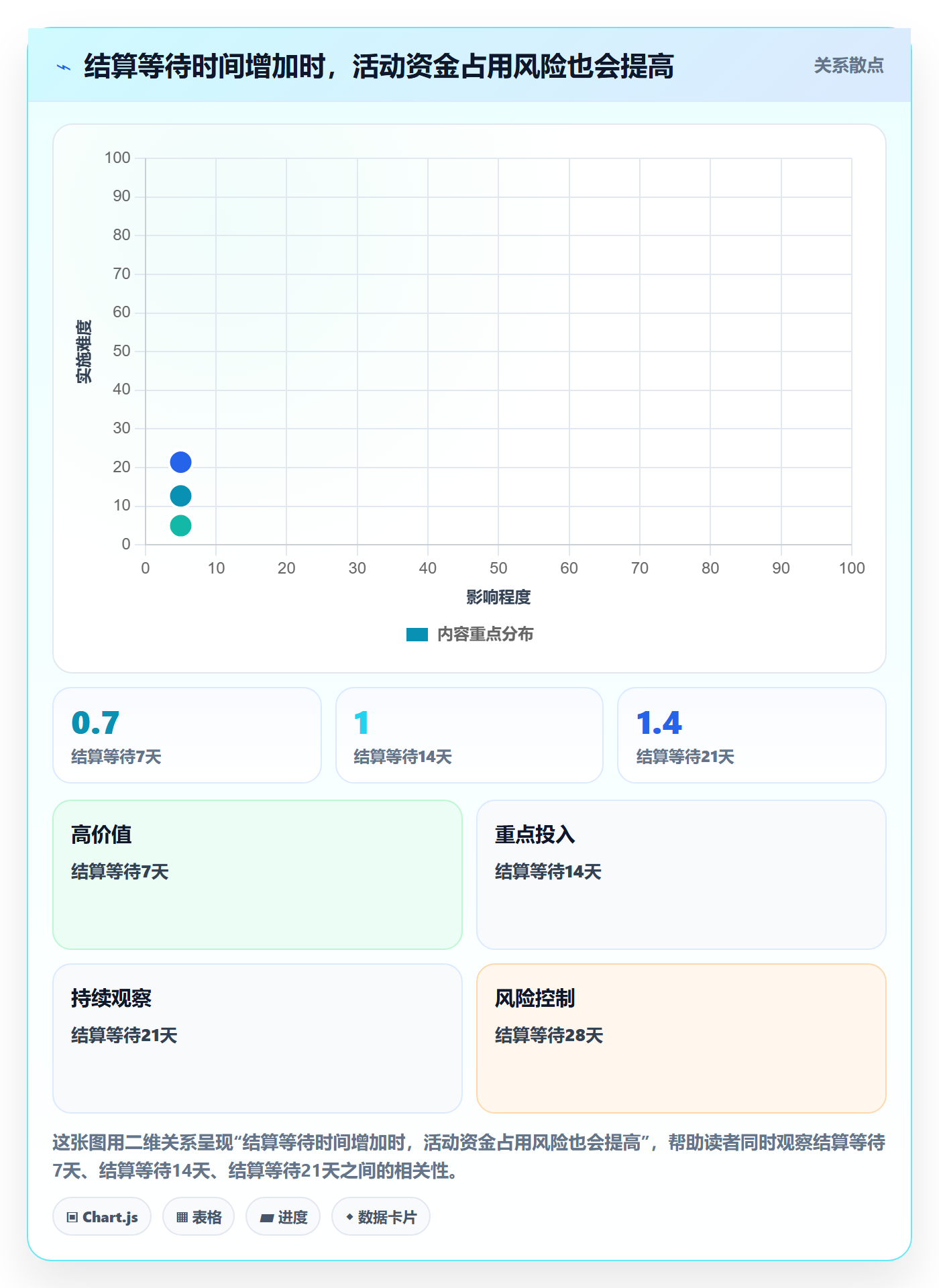Image resolution: width=939 pixels, height=1288 pixels.
Task: Click the Chart.js tag chip
Action: tap(102, 1217)
